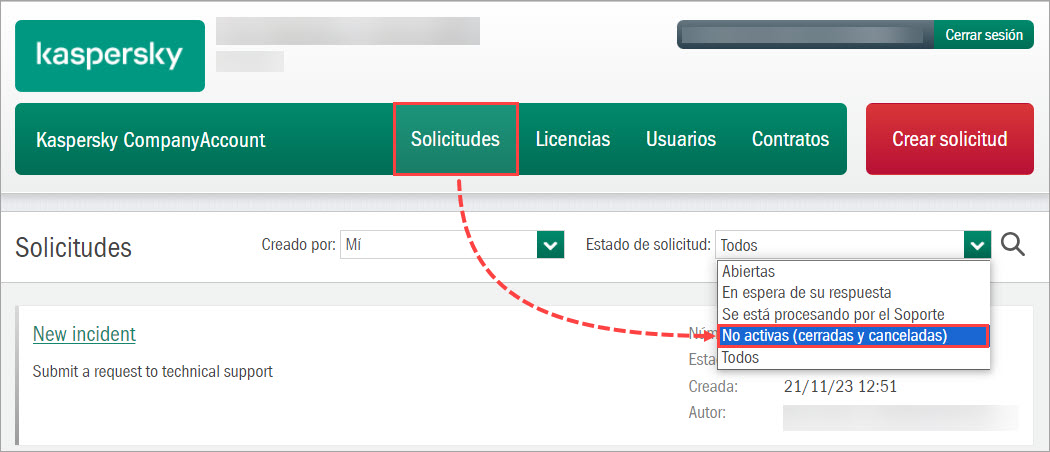
Task: Click the Crear solicitud button
Action: click(950, 139)
